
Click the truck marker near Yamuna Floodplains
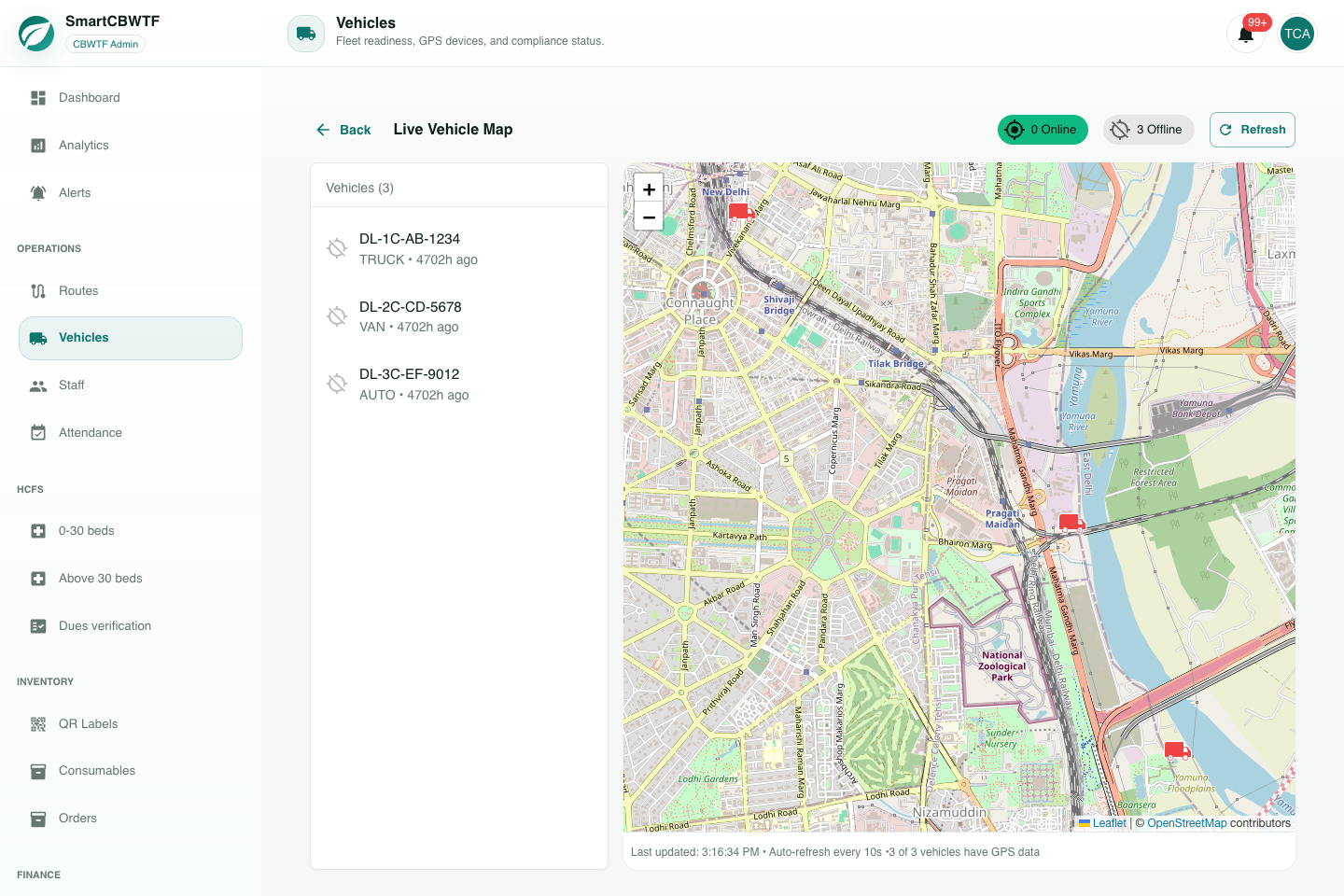(x=1177, y=750)
